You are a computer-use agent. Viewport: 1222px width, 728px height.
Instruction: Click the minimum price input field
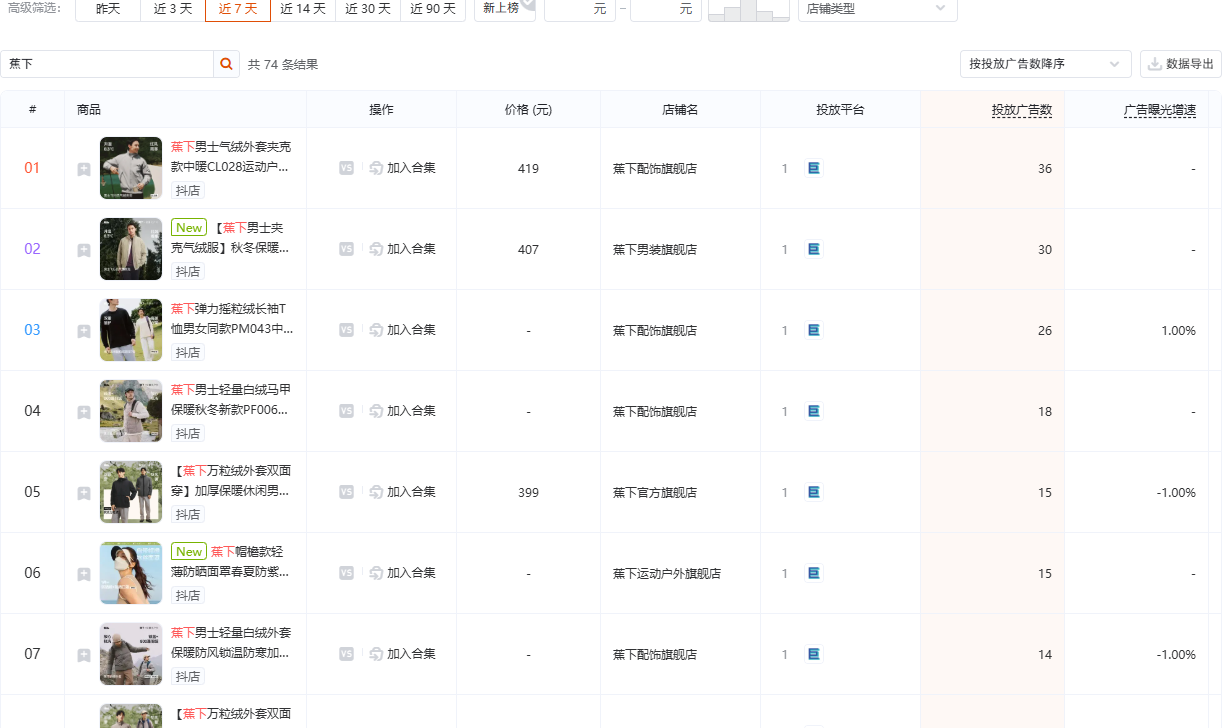[x=580, y=8]
